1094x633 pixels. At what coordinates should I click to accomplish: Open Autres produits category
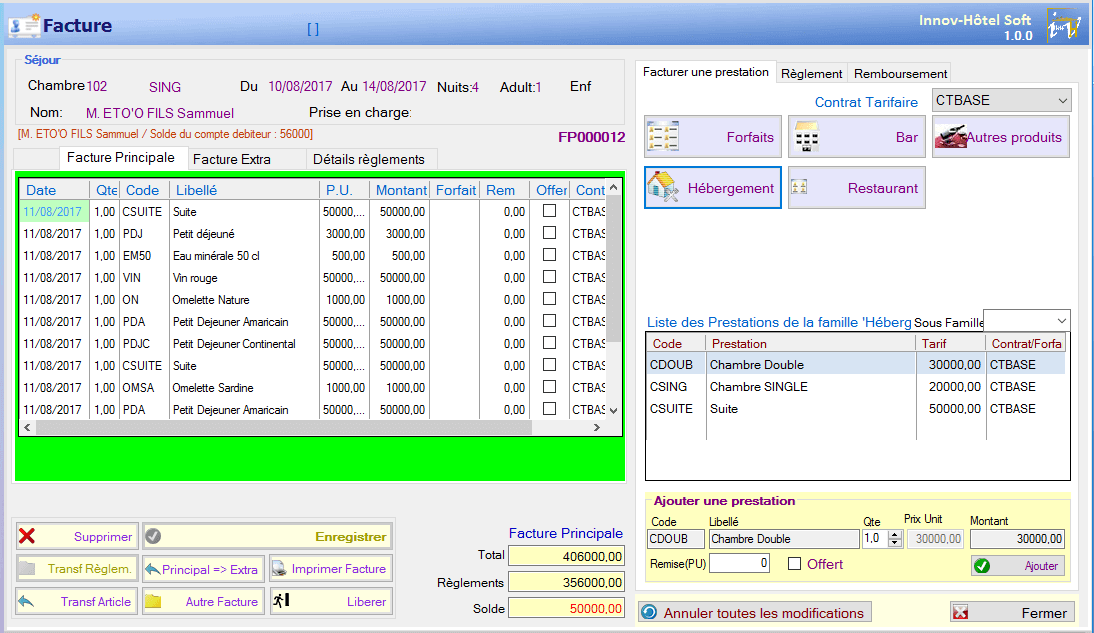[x=1000, y=137]
